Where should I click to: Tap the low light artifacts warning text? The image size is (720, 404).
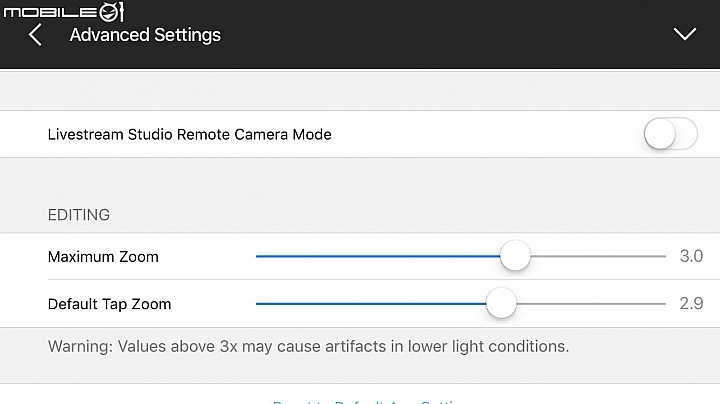coord(308,346)
